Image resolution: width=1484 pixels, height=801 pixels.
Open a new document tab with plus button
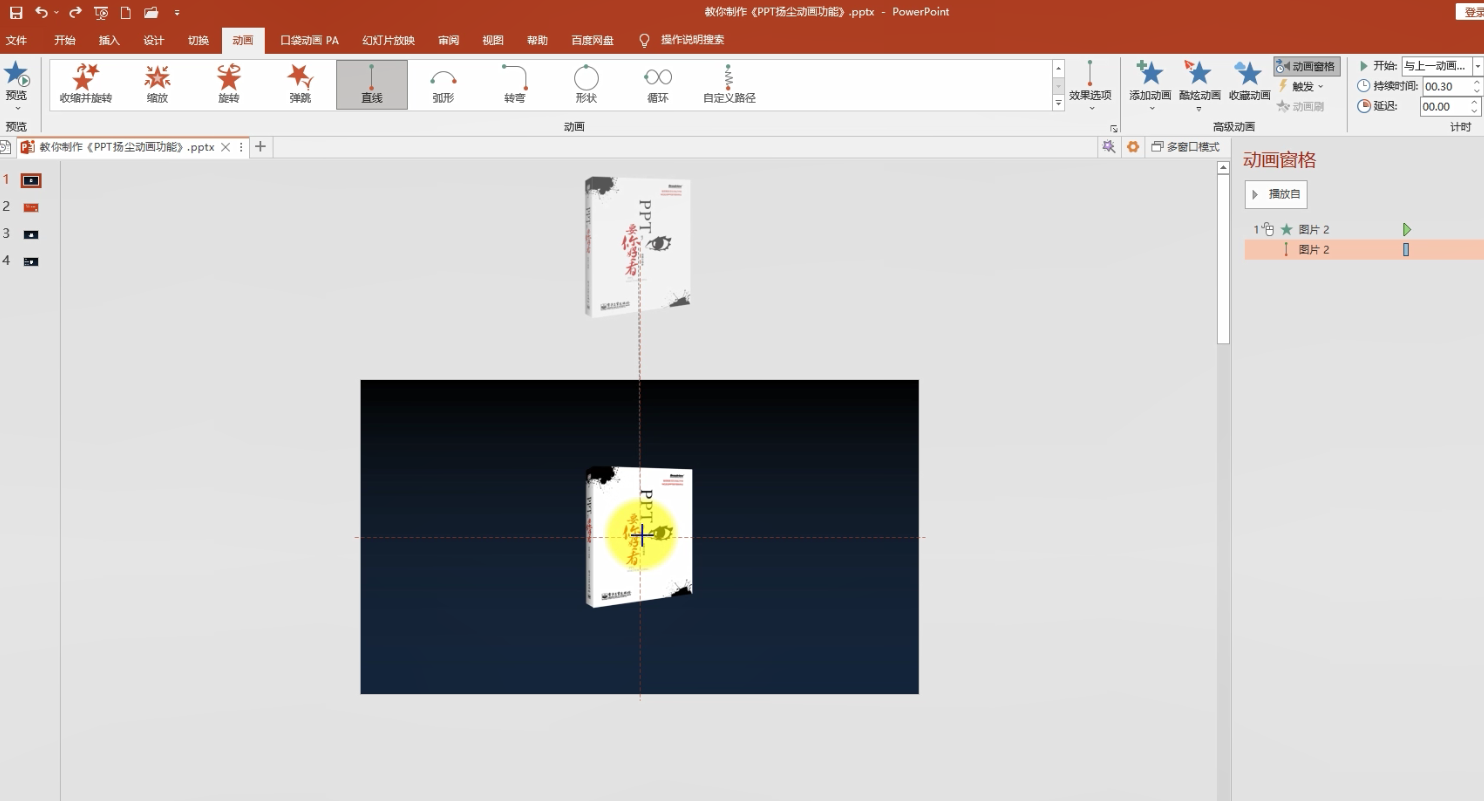pyautogui.click(x=260, y=147)
